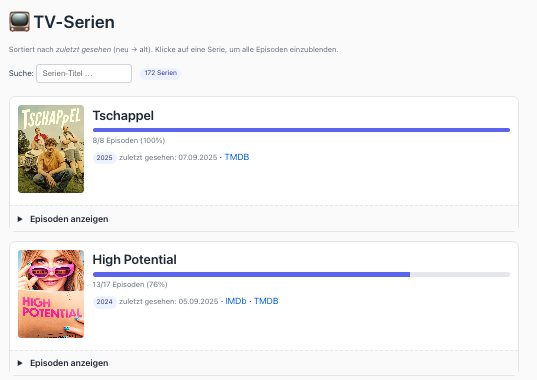Open Tschappel's TMDB link
Image resolution: width=537 pixels, height=380 pixels.
[237, 157]
